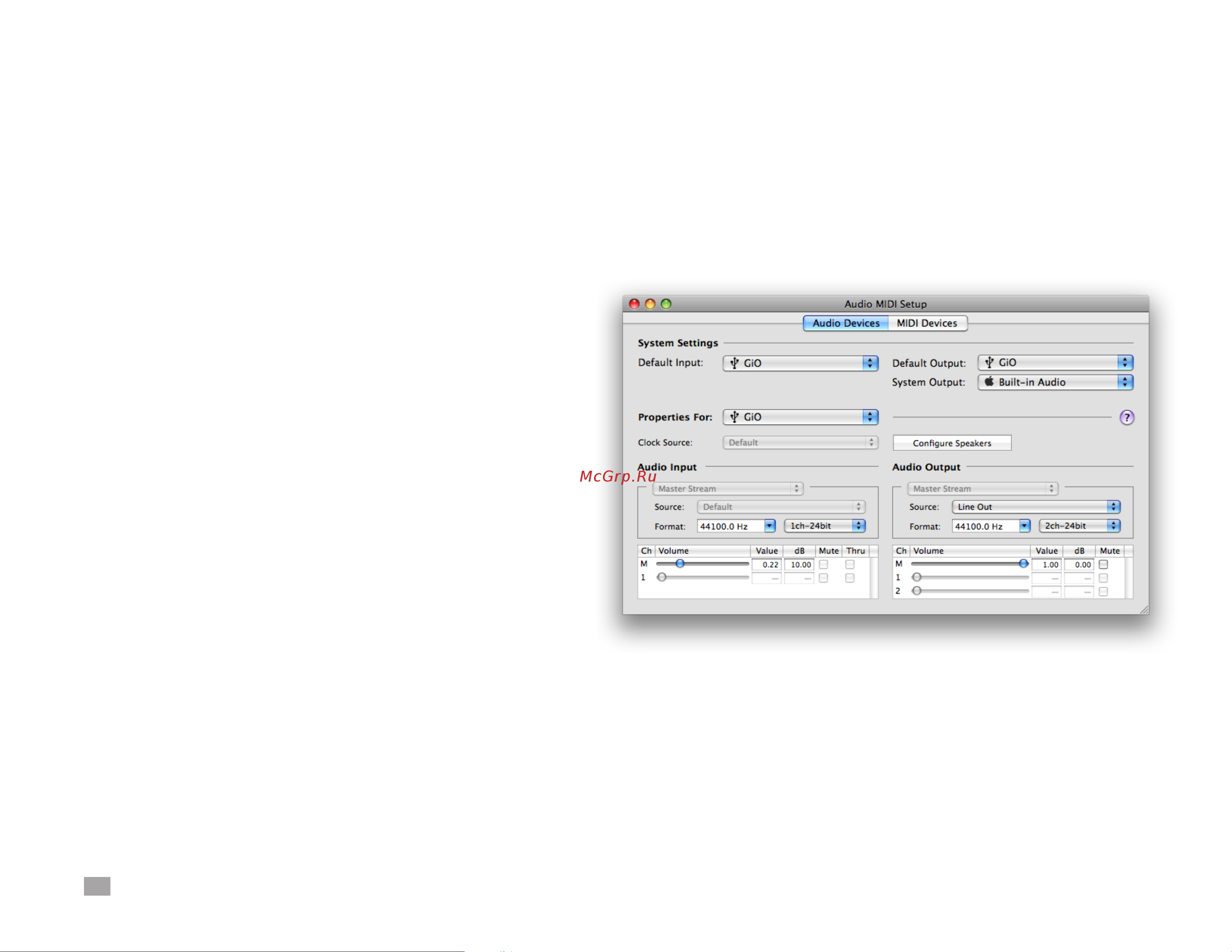This screenshot has height=952, width=1232.
Task: Open the System Output dropdown
Action: coord(1056,383)
